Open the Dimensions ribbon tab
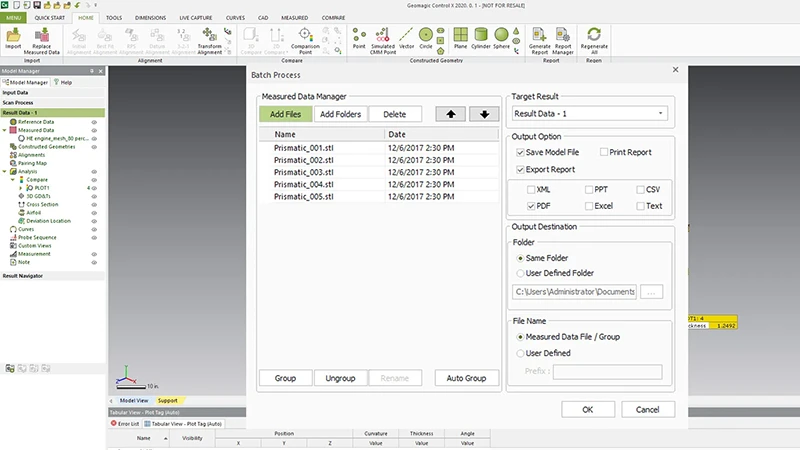This screenshot has width=800, height=450. 150,18
